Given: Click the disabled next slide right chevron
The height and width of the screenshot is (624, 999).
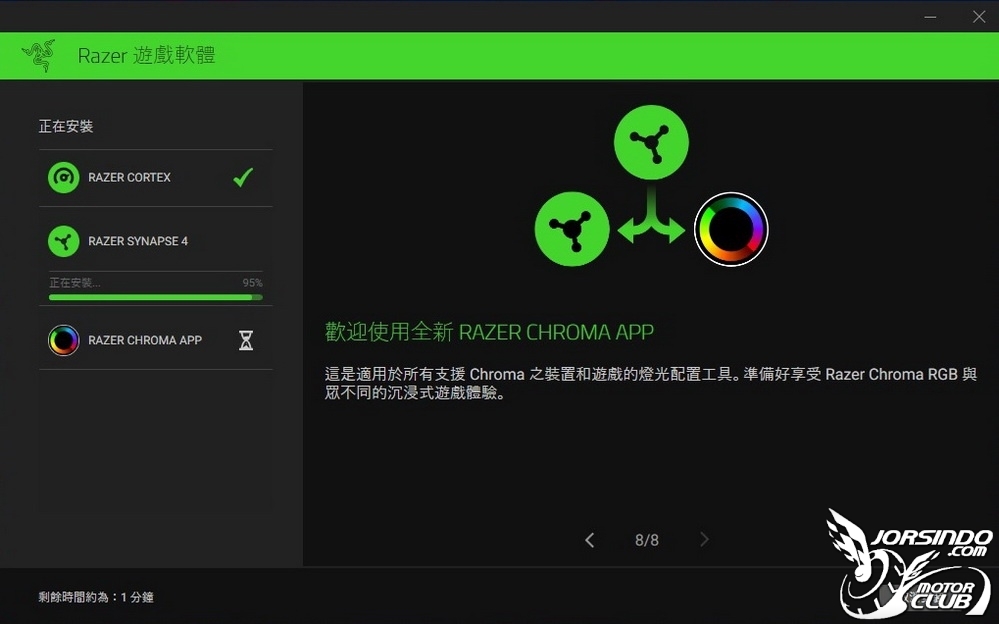Looking at the screenshot, I should (704, 540).
